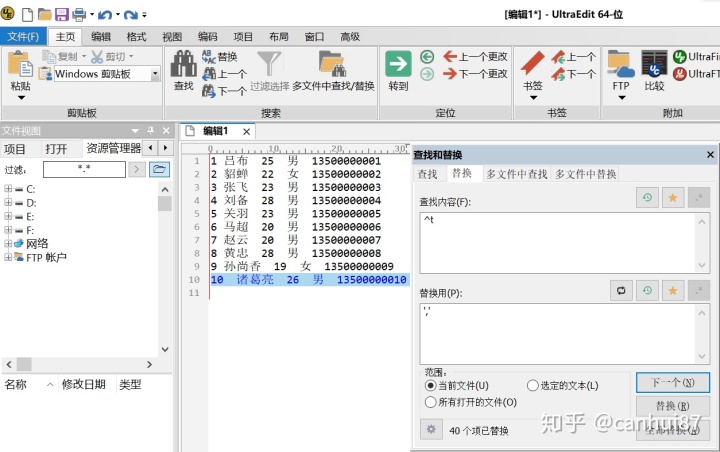Click the 过滤选择 funnel icon
Image resolution: width=720 pixels, height=452 pixels.
pyautogui.click(x=269, y=64)
